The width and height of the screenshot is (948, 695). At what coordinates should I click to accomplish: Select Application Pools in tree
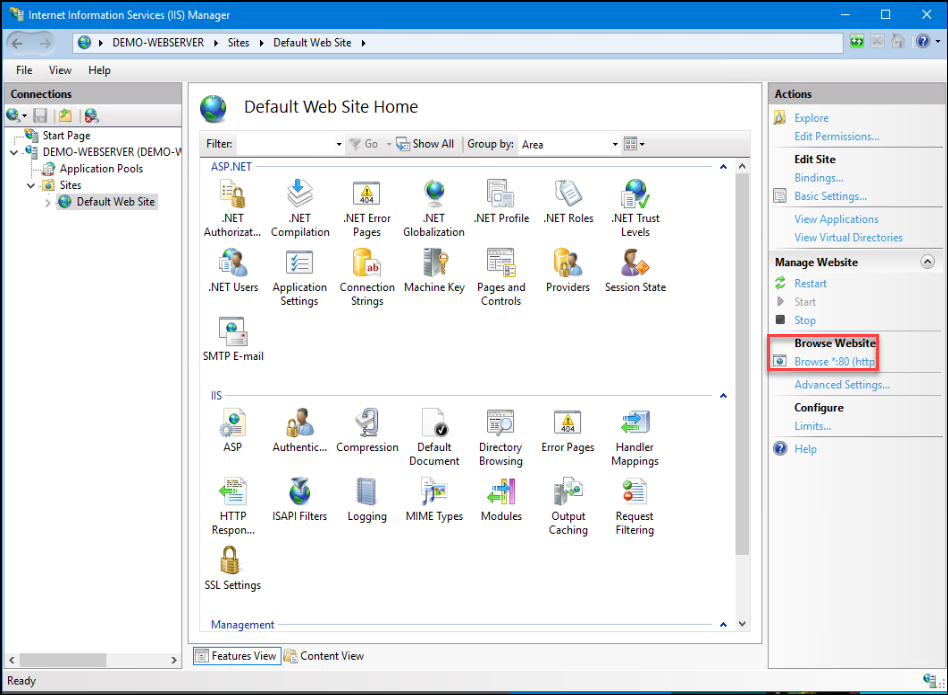(x=101, y=169)
